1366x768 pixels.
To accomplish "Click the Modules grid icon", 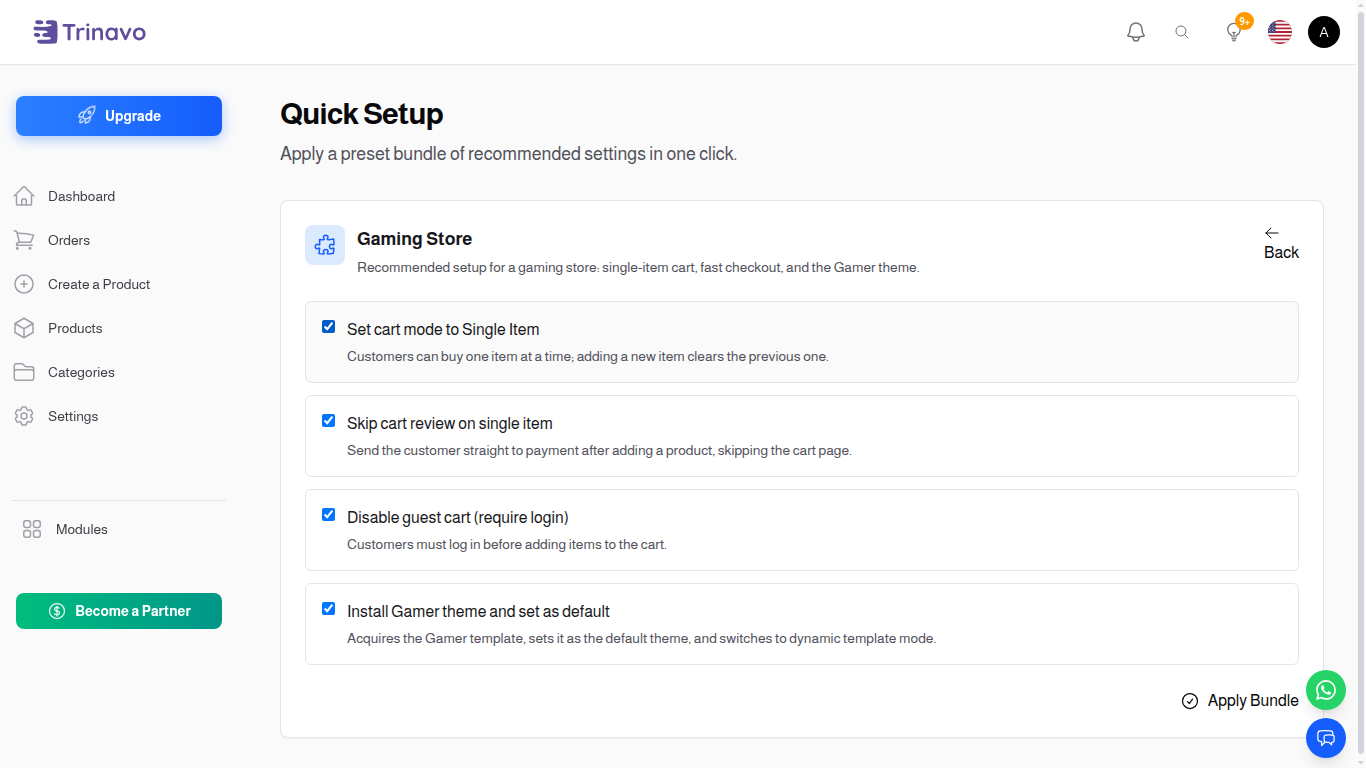I will [x=32, y=529].
